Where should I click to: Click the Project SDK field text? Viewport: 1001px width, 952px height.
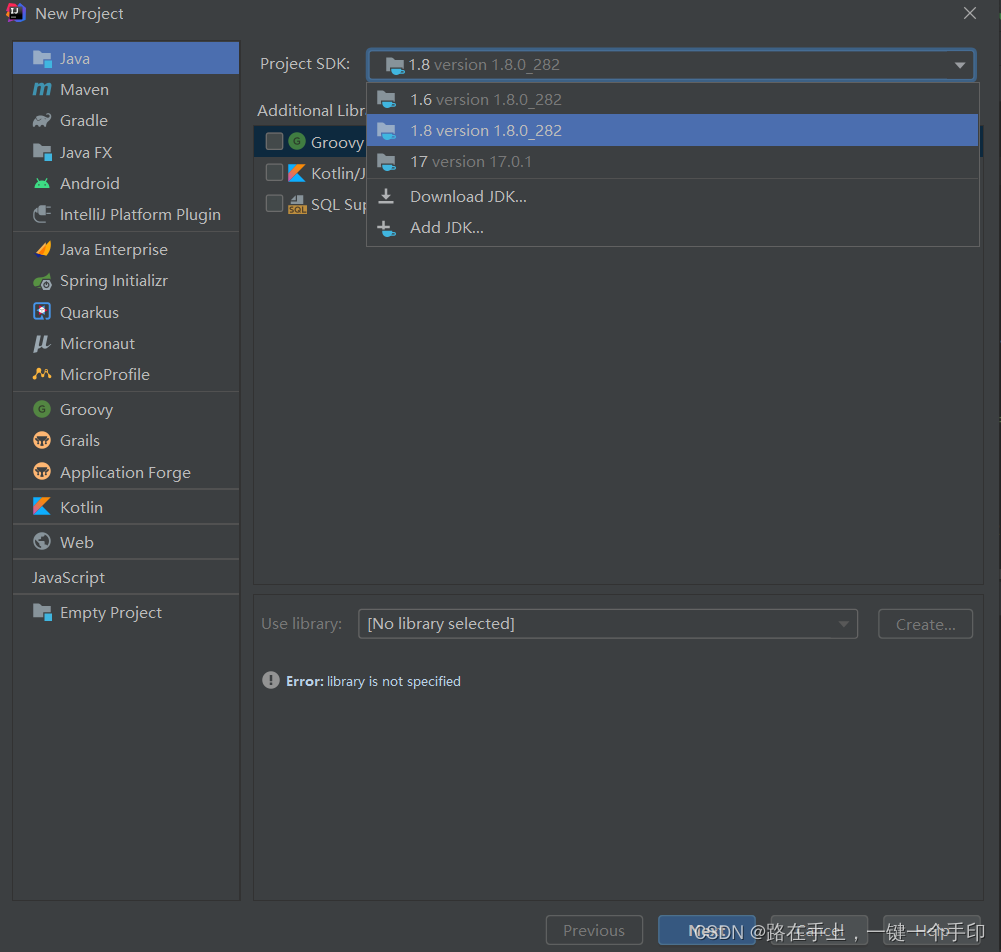tap(484, 65)
